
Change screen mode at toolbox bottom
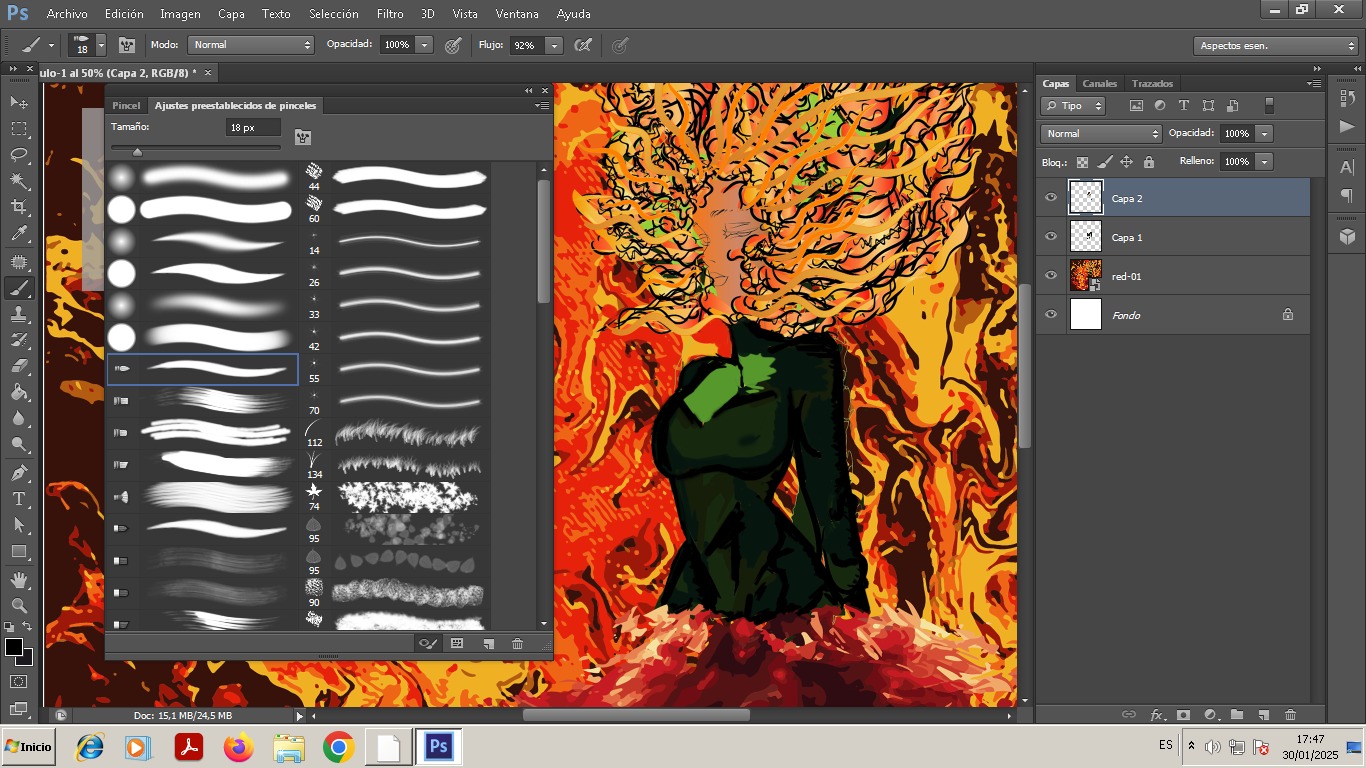point(19,709)
